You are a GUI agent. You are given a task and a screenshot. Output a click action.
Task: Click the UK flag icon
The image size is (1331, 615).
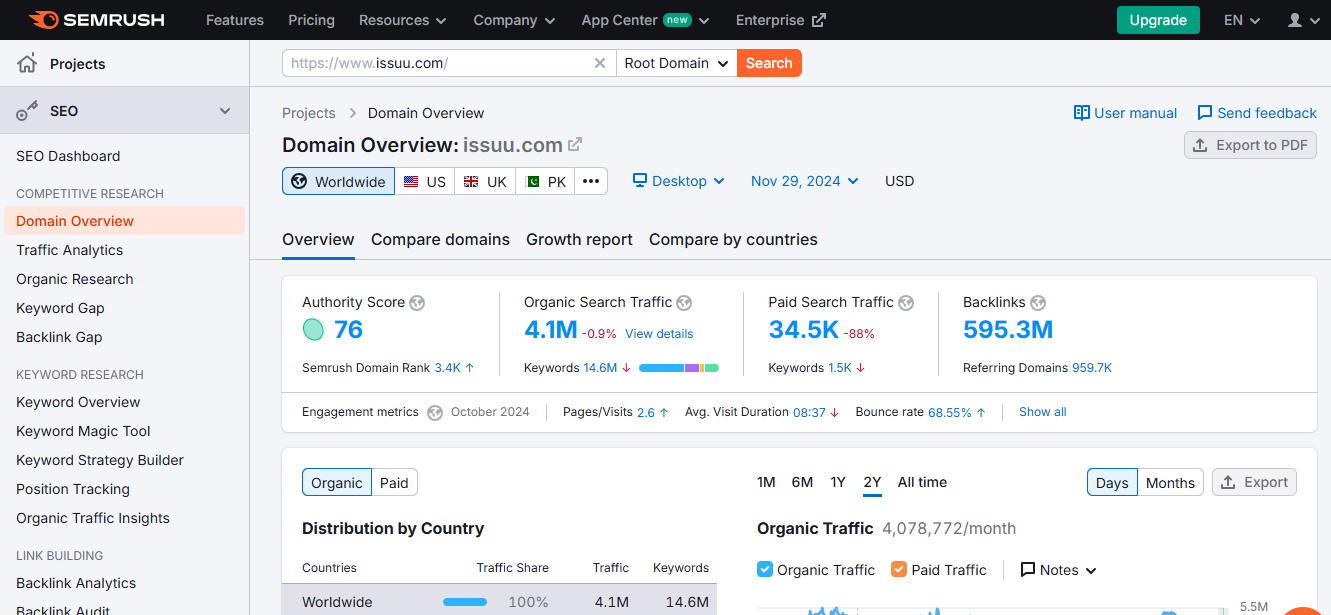(472, 182)
